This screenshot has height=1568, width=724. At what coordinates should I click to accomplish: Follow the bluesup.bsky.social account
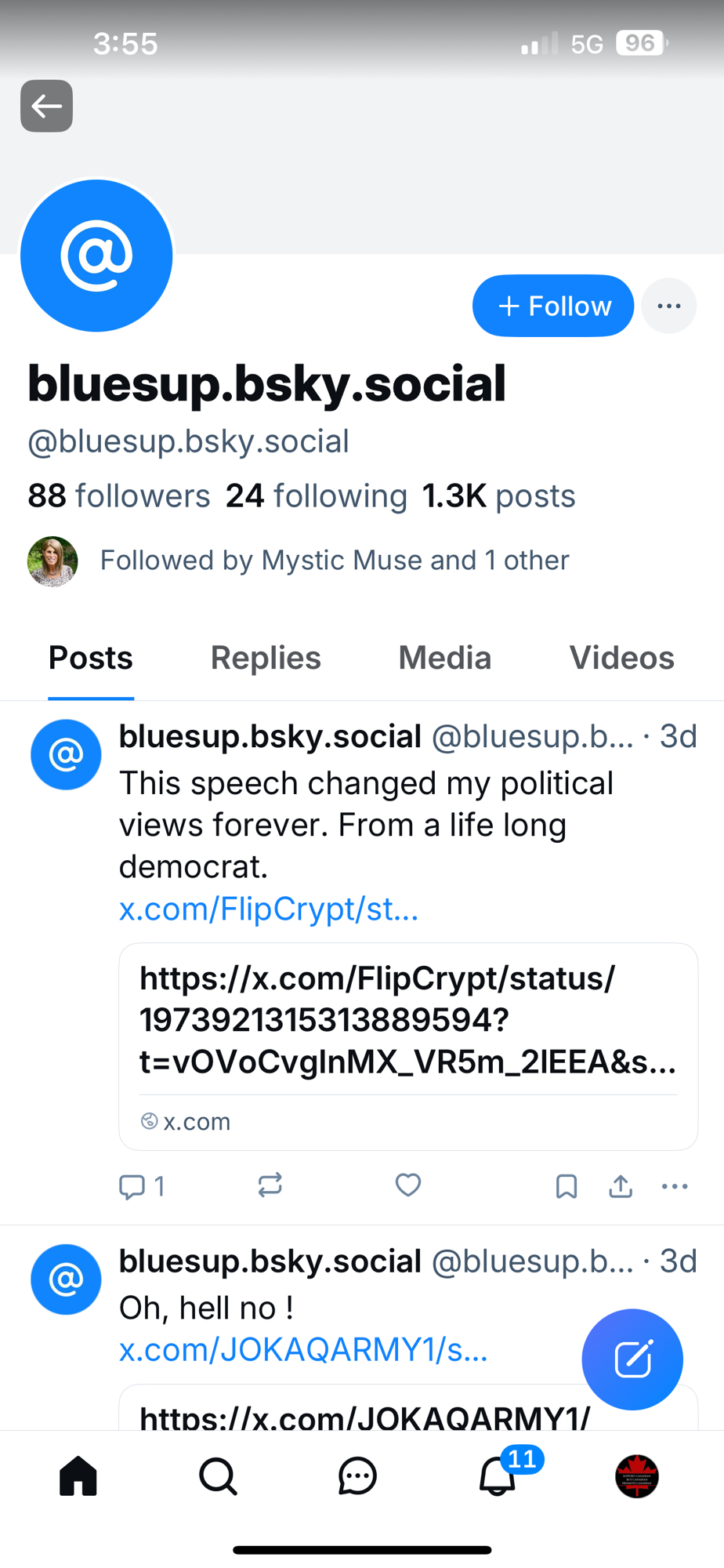(x=553, y=306)
